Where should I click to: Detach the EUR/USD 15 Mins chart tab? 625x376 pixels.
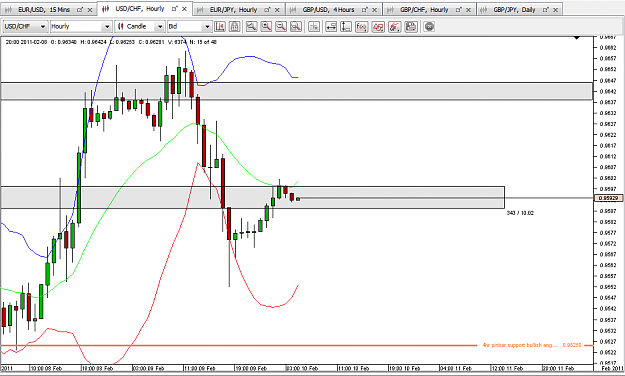click(80, 10)
